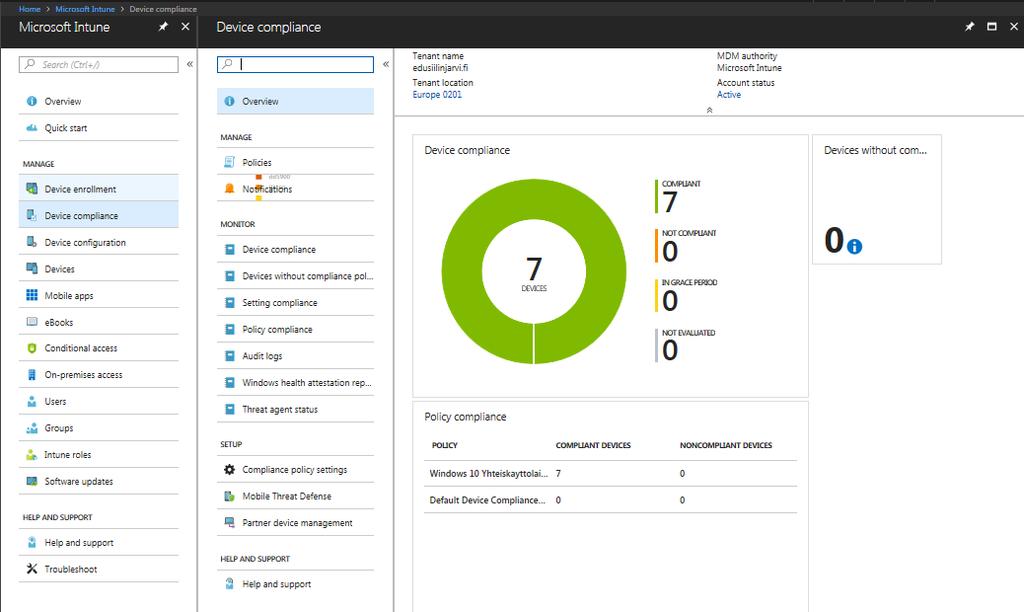Image resolution: width=1024 pixels, height=612 pixels.
Task: Open Threat agent status
Action: pyautogui.click(x=295, y=410)
